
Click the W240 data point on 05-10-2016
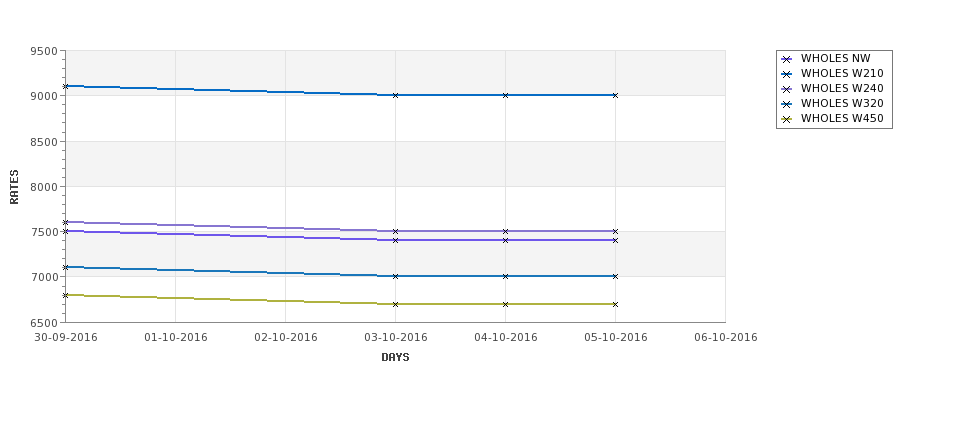pyautogui.click(x=615, y=231)
